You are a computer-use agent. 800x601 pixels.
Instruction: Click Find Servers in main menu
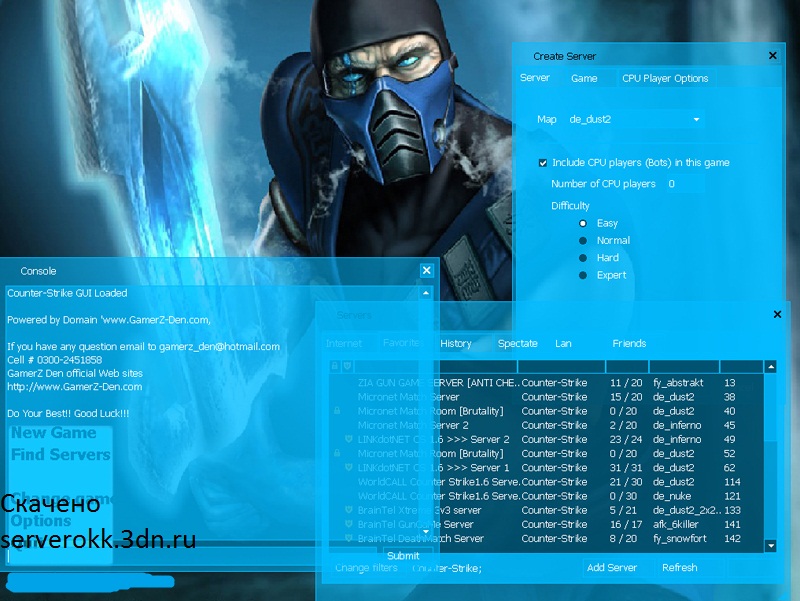coord(61,455)
